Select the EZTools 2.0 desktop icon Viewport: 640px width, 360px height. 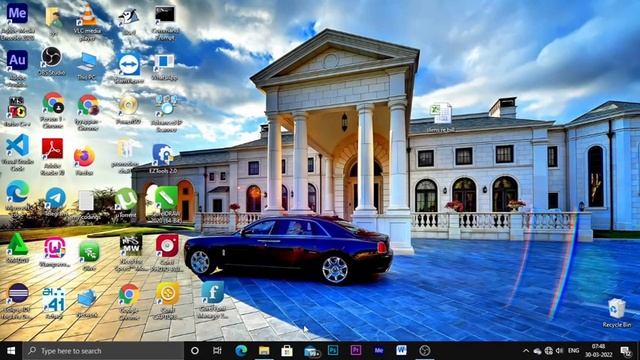163,159
